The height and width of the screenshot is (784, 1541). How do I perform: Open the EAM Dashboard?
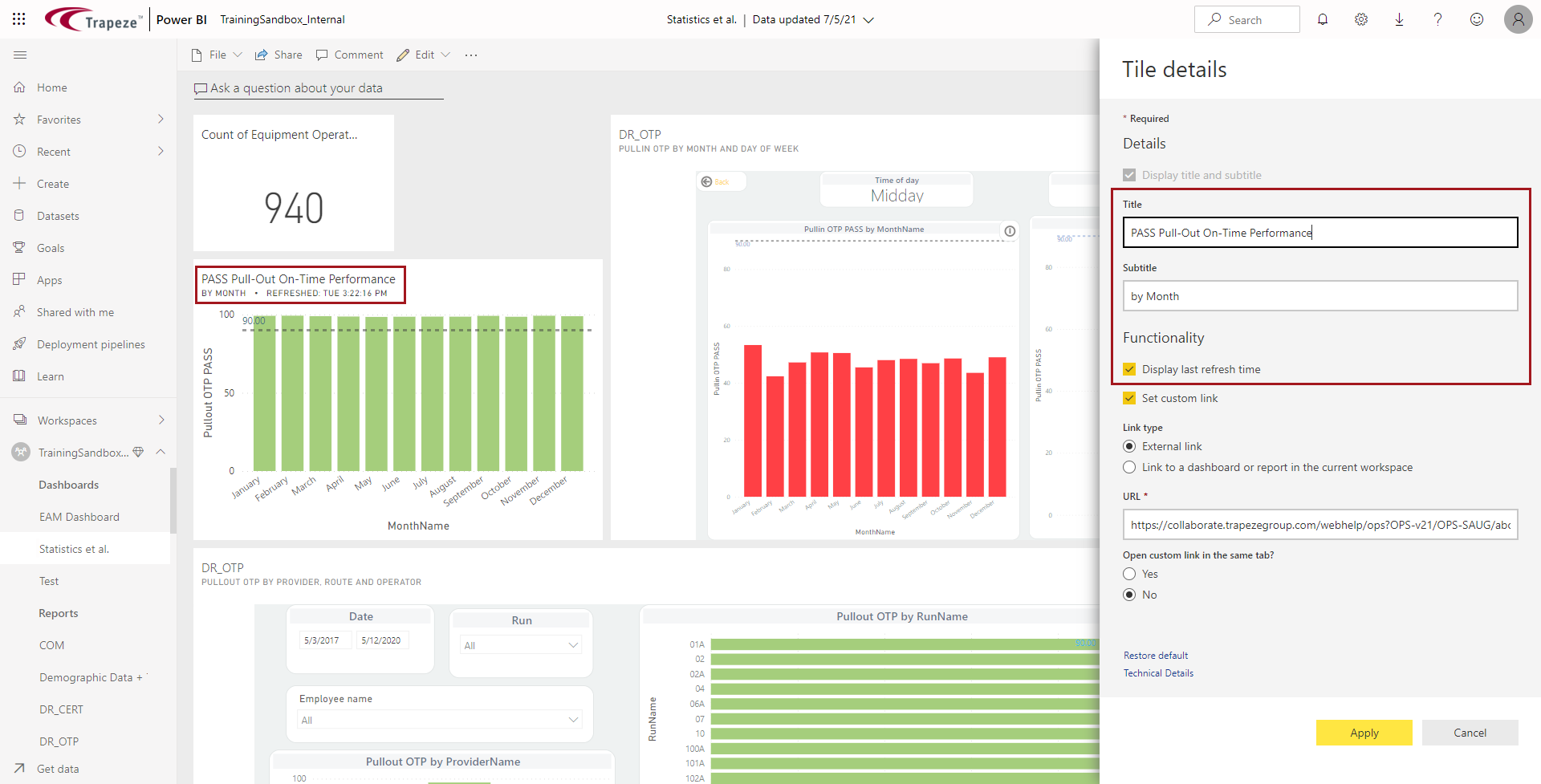[79, 516]
